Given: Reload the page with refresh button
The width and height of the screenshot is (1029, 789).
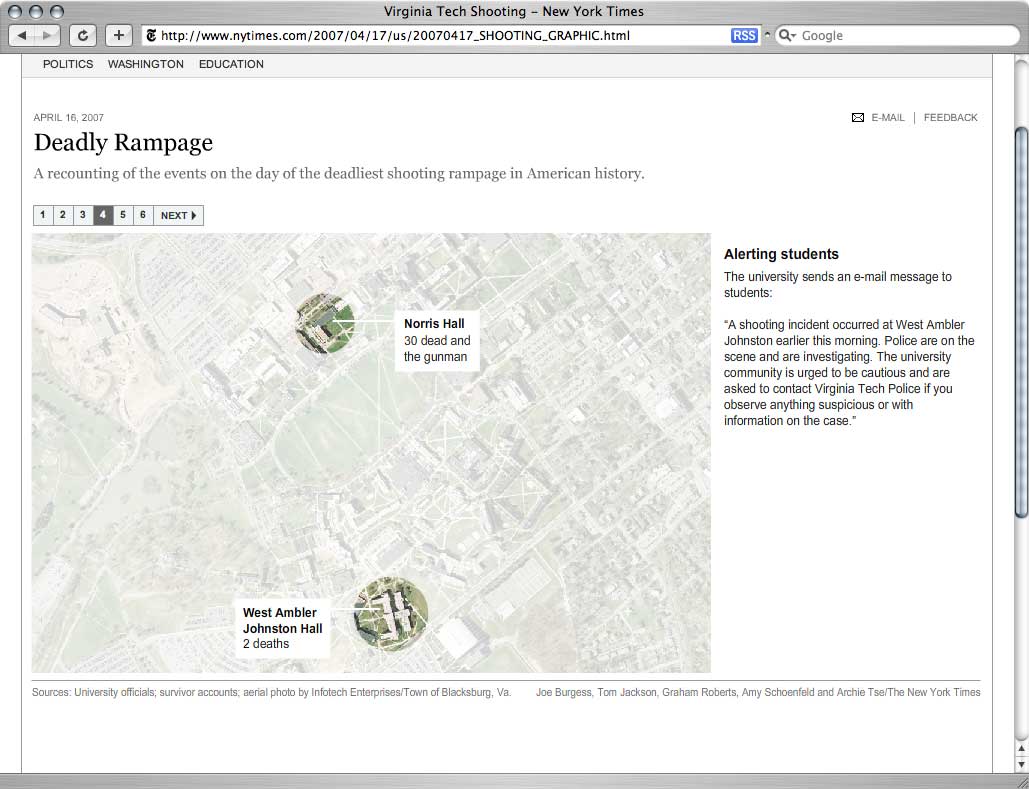Looking at the screenshot, I should tap(83, 35).
